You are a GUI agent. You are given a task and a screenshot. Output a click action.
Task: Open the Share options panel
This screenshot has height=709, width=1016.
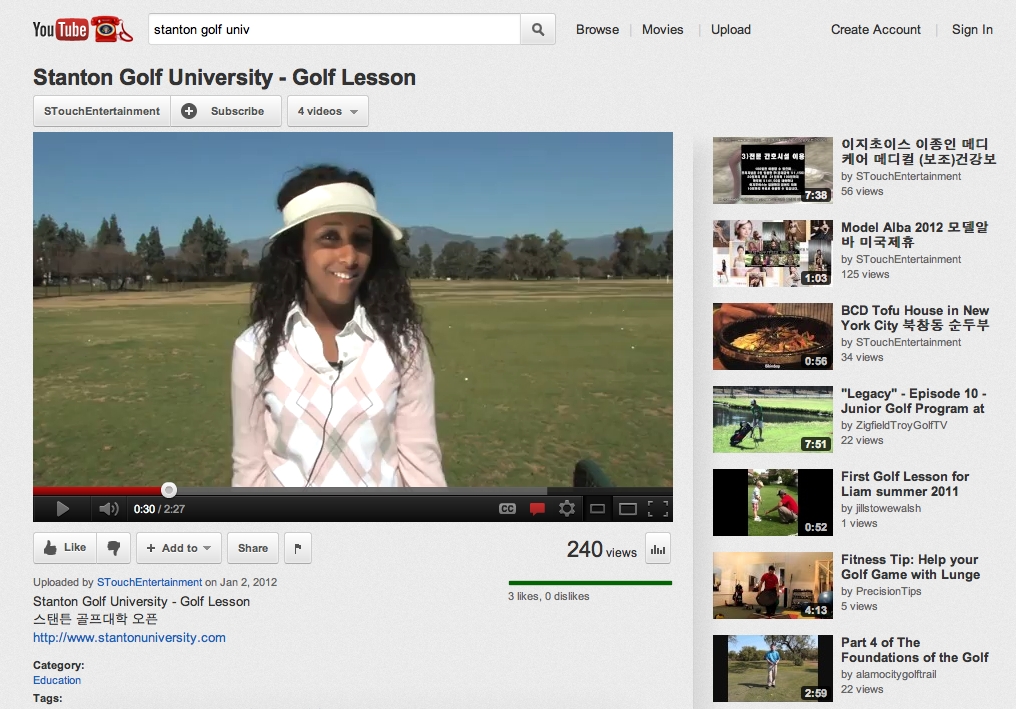click(x=253, y=548)
